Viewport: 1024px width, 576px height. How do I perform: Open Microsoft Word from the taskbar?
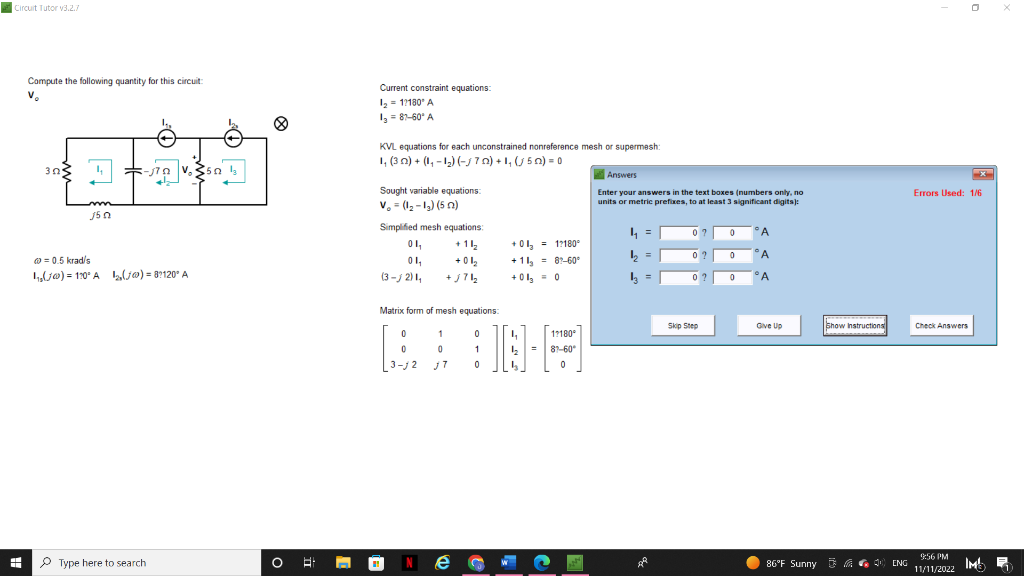[507, 561]
